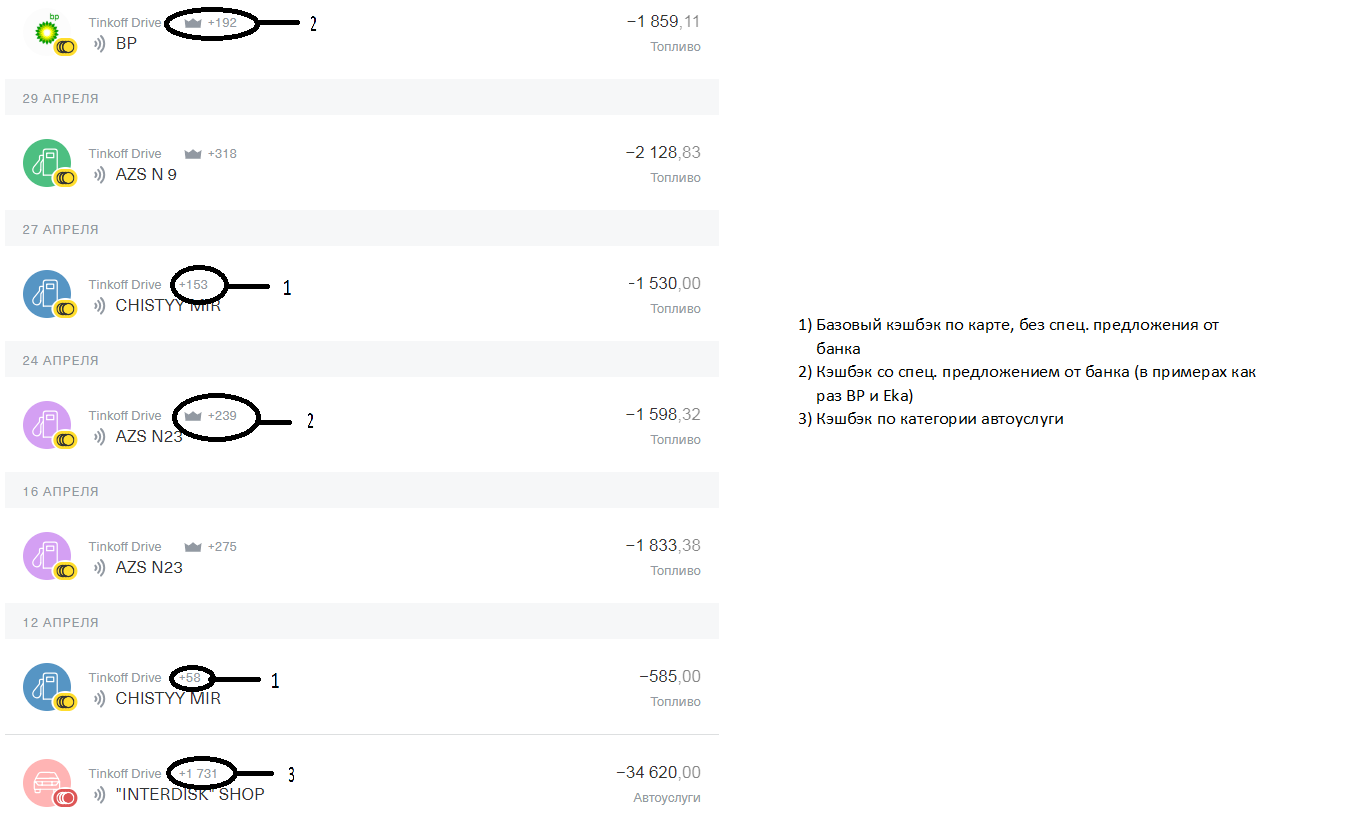Click the contactless icon next to AZS N 9
Image resolution: width=1367 pixels, height=824 pixels.
click(99, 175)
